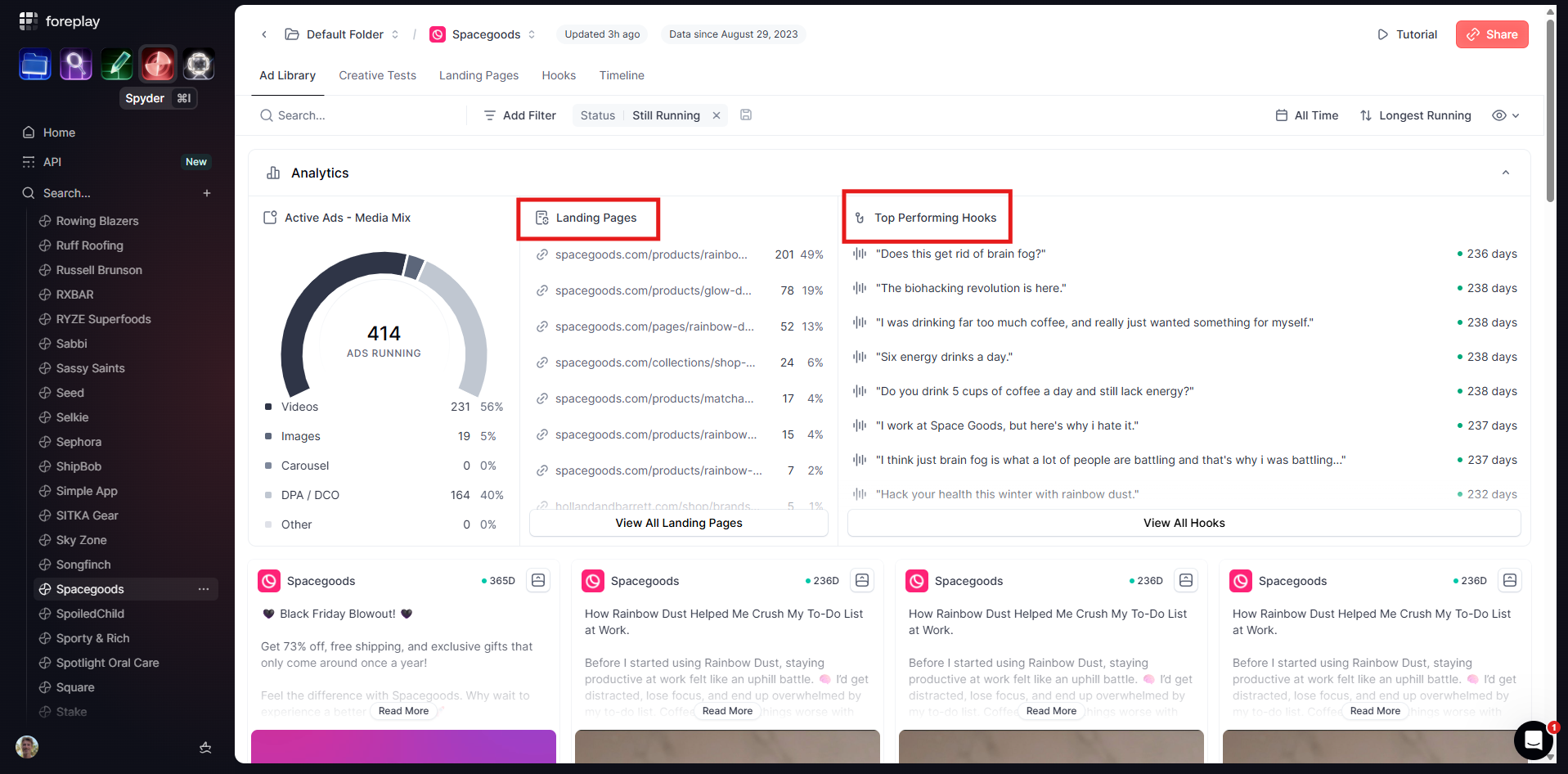
Task: Go back with the left chevron
Action: [x=264, y=34]
